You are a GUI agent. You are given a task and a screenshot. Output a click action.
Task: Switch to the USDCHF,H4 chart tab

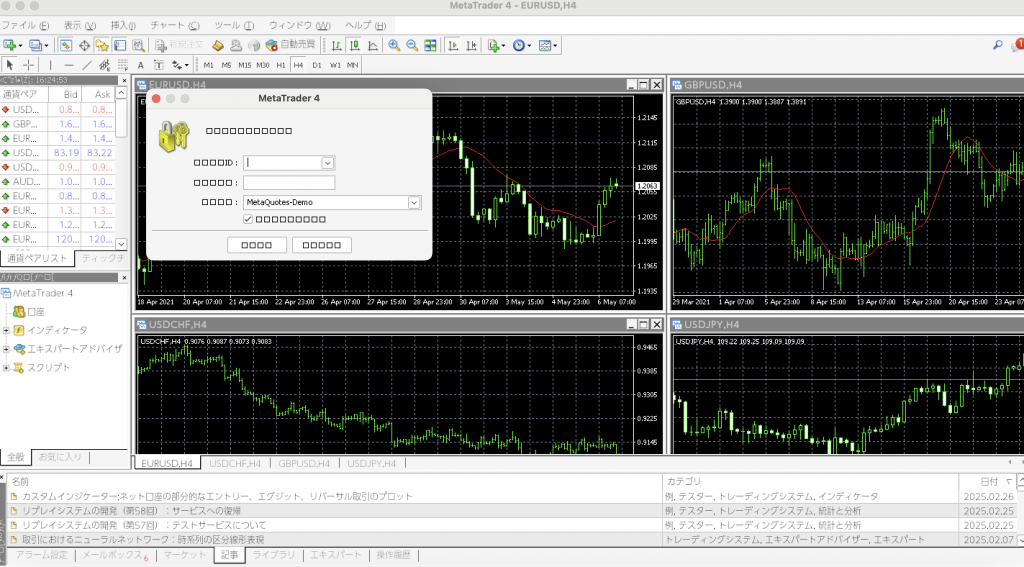[235, 463]
